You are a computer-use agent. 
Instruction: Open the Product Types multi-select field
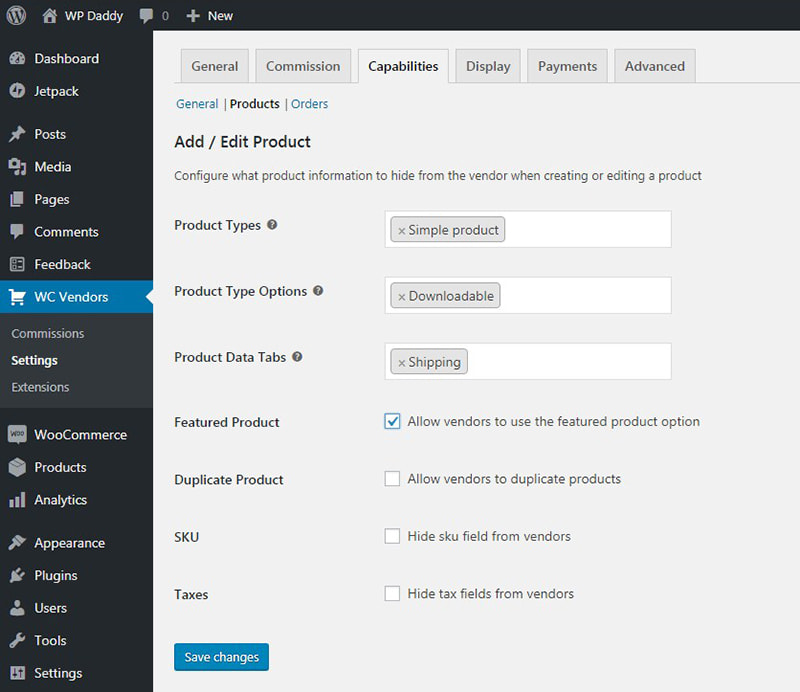528,229
